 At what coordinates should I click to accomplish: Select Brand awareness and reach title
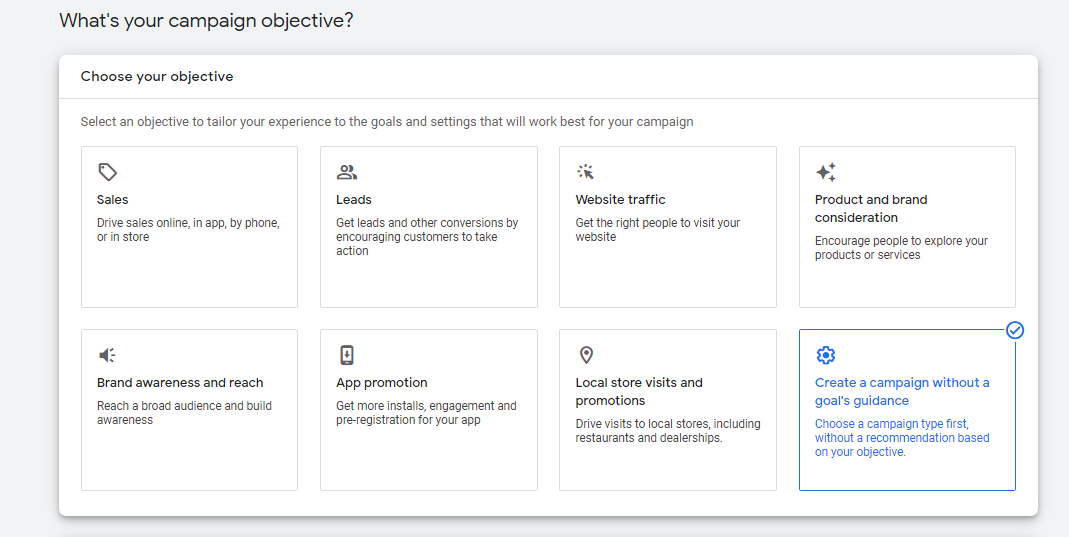(x=180, y=382)
